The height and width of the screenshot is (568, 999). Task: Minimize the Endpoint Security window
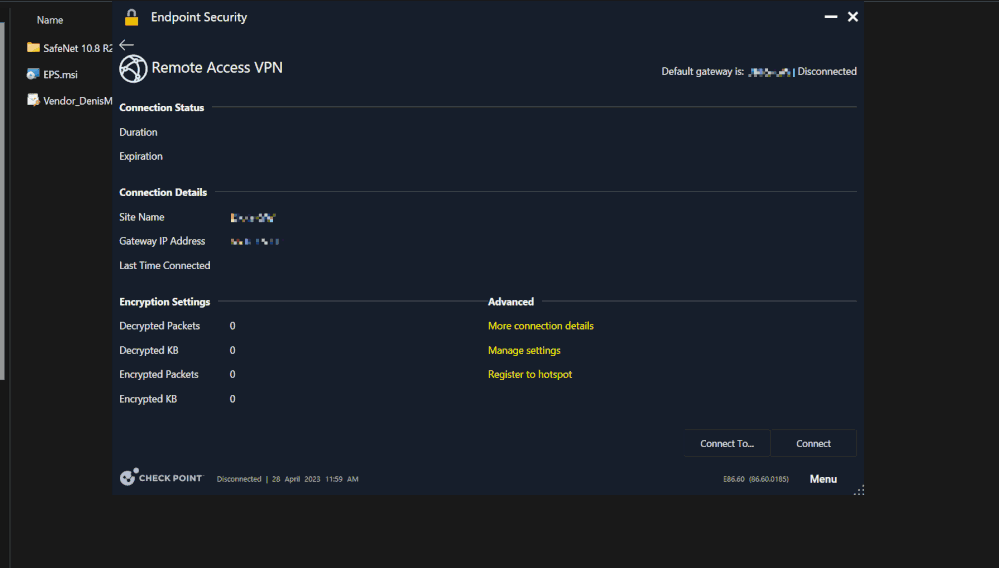(830, 17)
